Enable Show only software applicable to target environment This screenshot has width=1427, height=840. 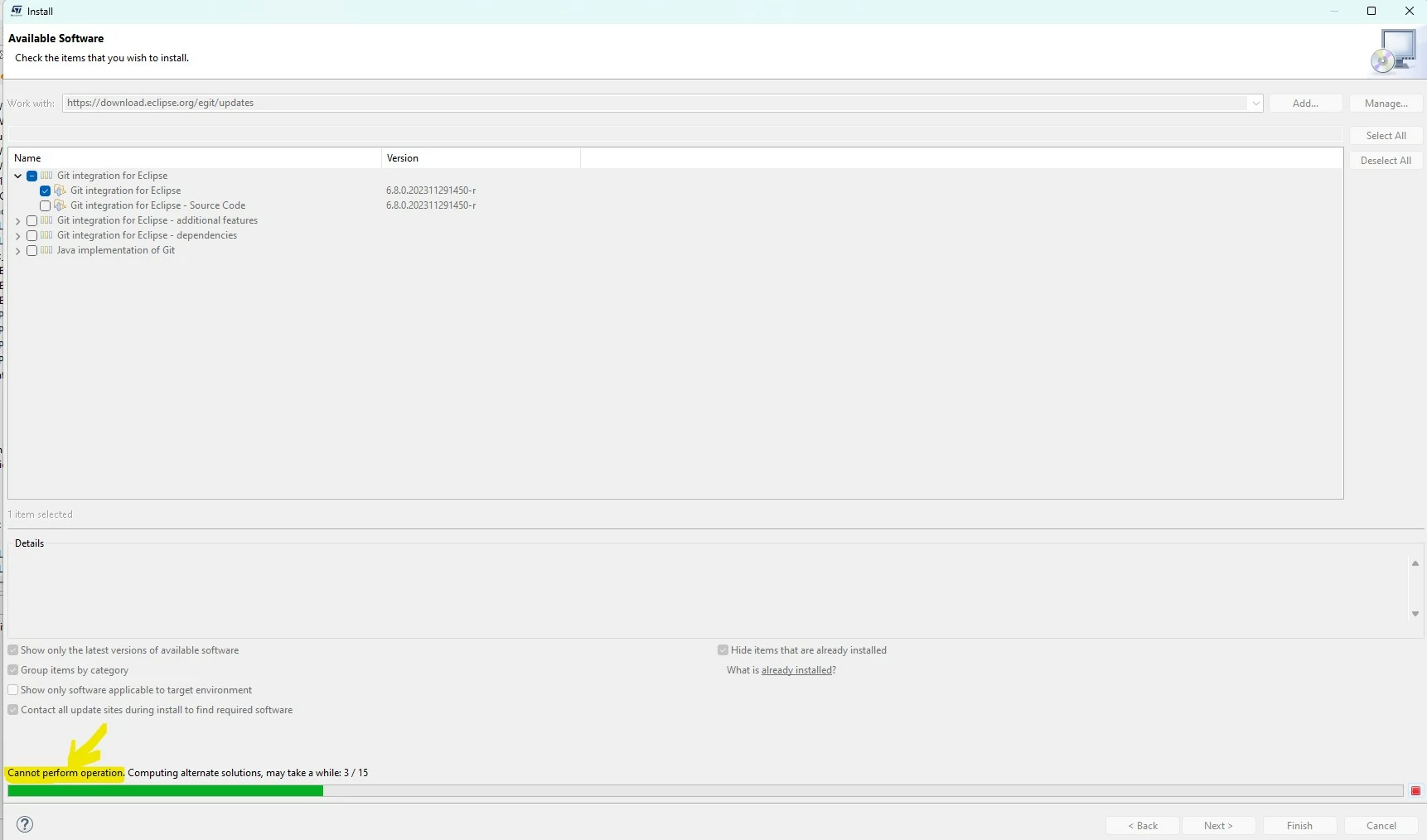coord(13,690)
